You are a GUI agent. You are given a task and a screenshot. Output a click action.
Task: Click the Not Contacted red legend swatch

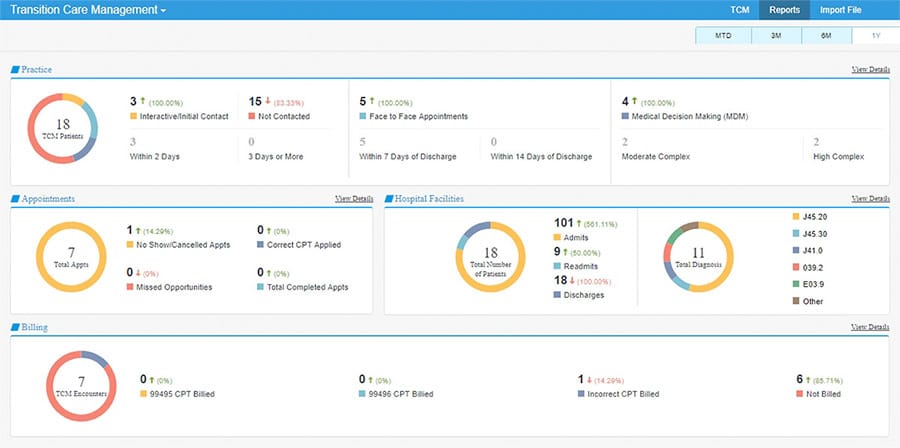pos(252,116)
